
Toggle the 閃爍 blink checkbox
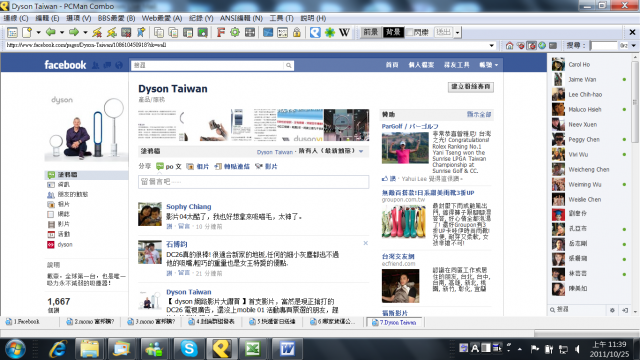click(x=410, y=32)
